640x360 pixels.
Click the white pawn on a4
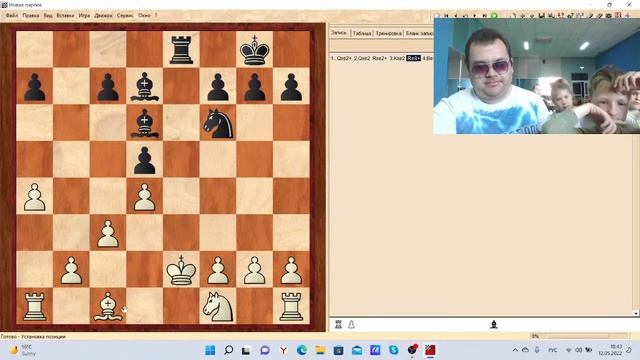(x=34, y=197)
